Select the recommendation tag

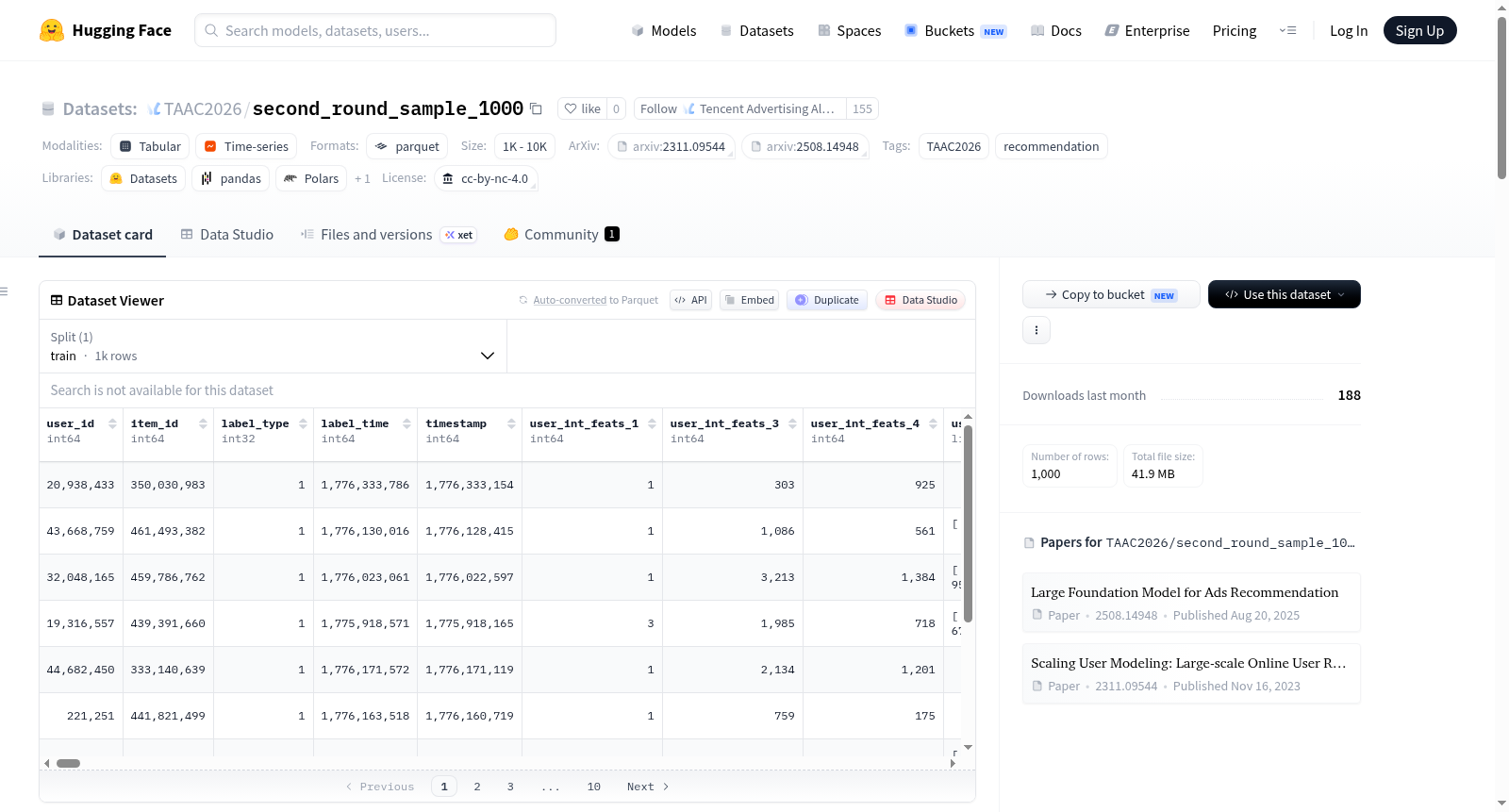1051,146
